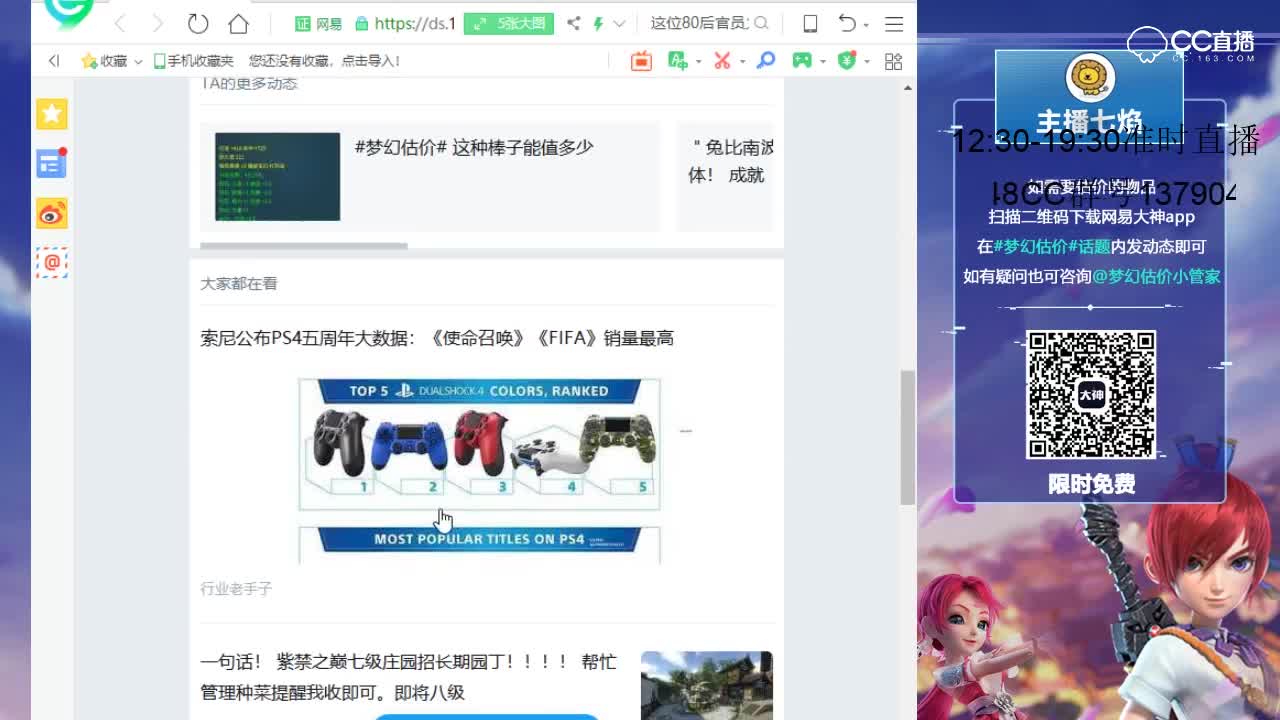Click the dark game screenshot thumbnail

click(x=277, y=176)
